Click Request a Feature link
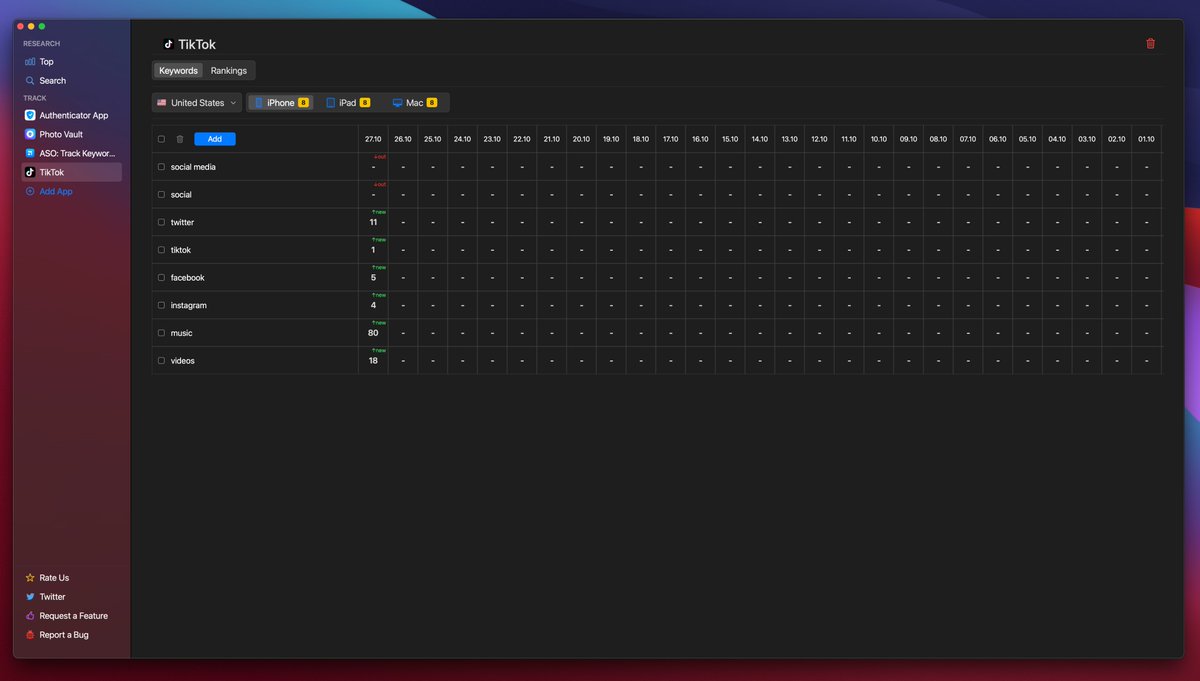 point(74,616)
